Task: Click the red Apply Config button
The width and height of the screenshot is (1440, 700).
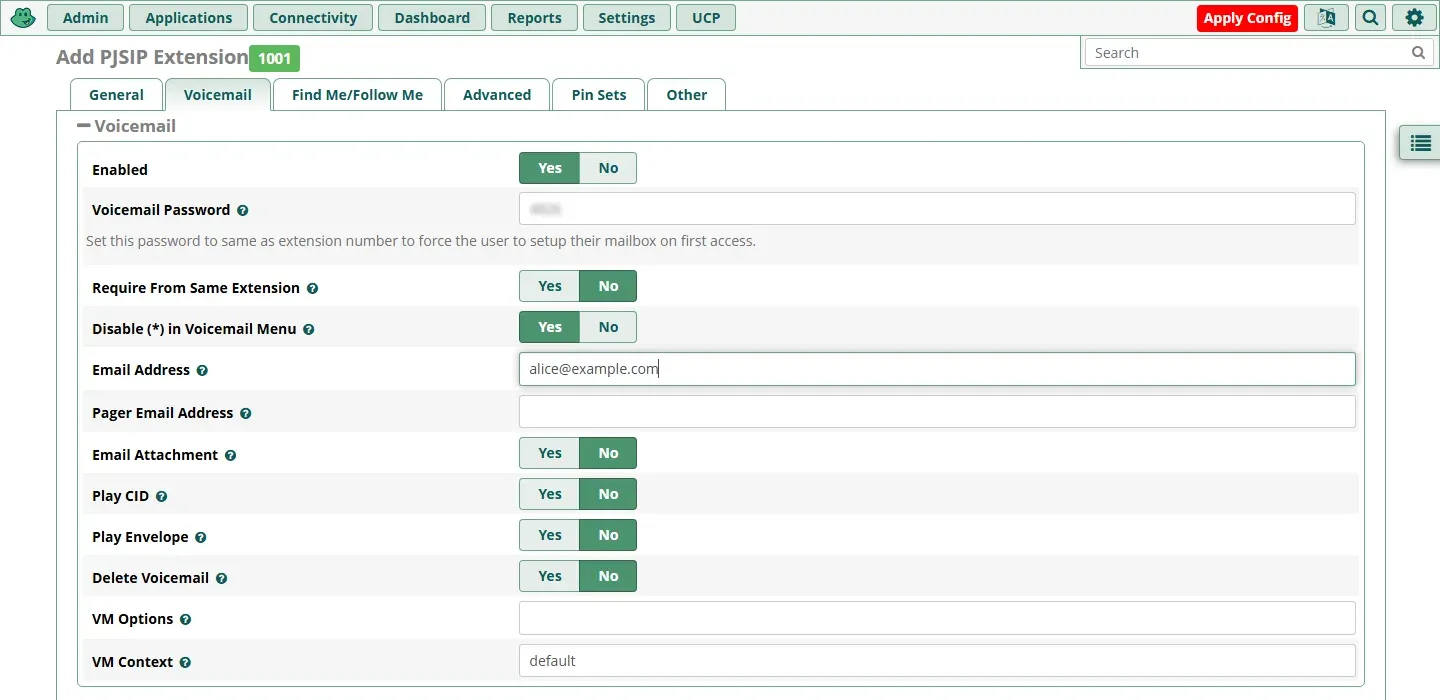Action: (x=1247, y=18)
